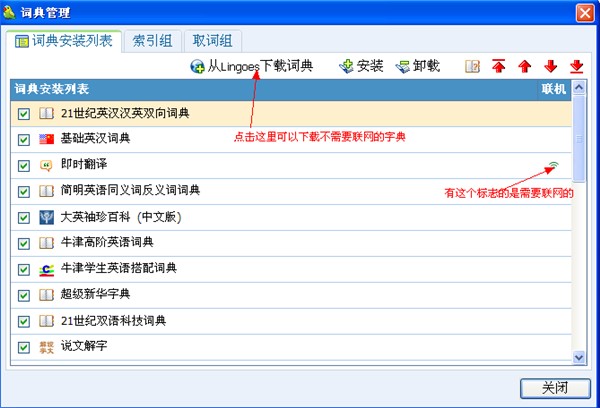Uncheck the 21世纪英汉汉英双向词典 checkbox
Screen dimensions: 600x408
point(24,114)
